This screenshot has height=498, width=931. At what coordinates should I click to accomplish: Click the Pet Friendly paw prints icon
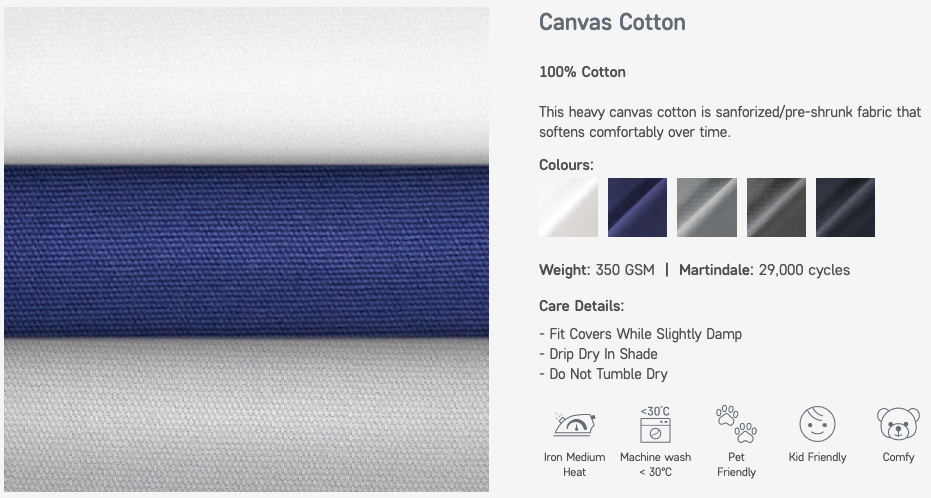pos(736,424)
